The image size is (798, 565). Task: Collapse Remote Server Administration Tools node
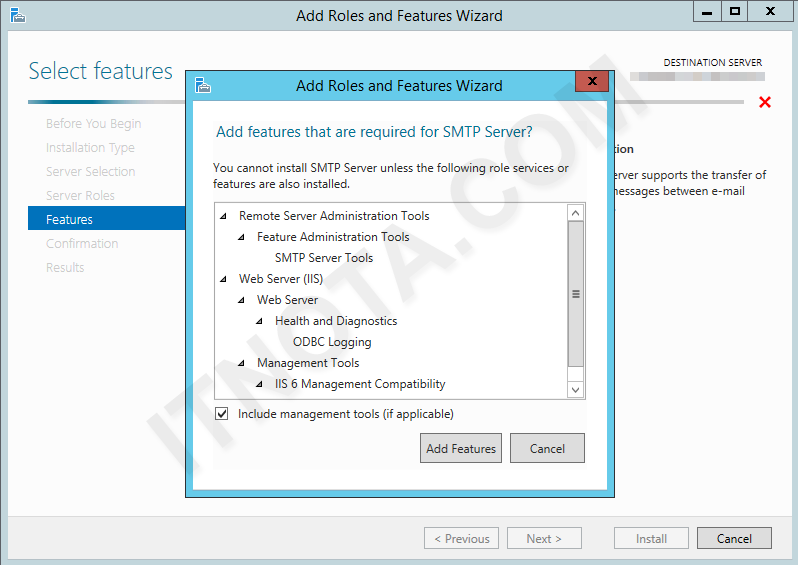223,216
